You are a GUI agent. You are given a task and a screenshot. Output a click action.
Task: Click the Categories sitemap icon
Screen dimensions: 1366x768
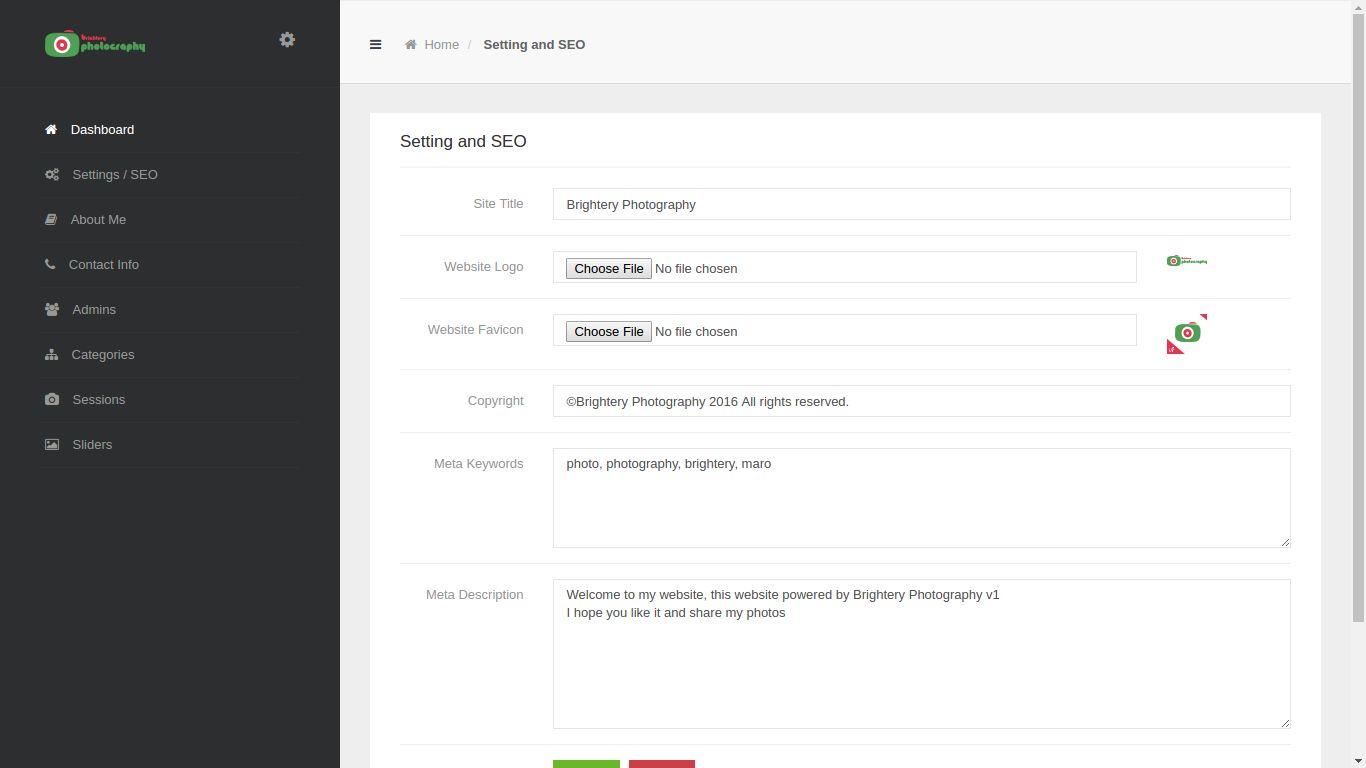tap(52, 355)
